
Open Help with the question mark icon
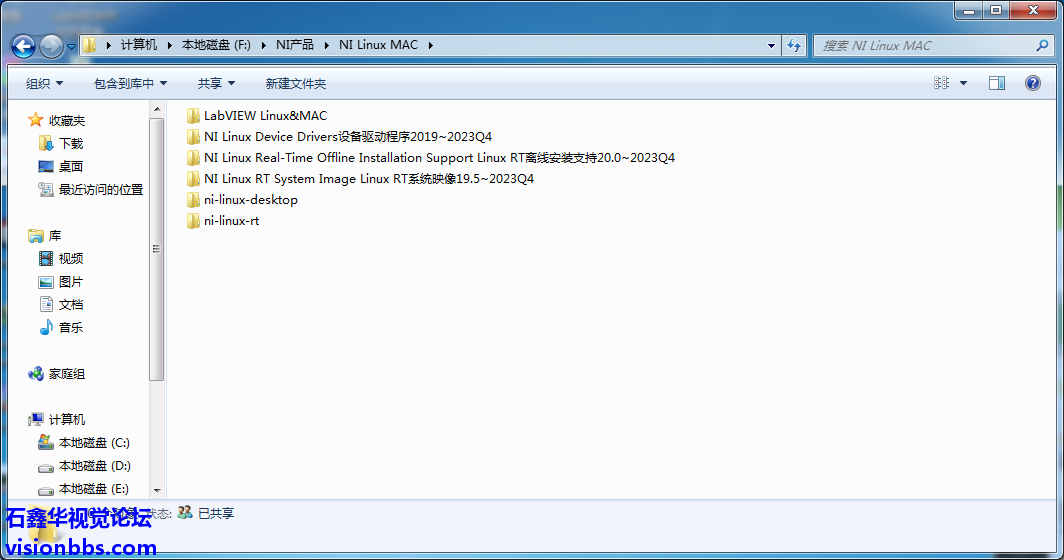[1033, 83]
